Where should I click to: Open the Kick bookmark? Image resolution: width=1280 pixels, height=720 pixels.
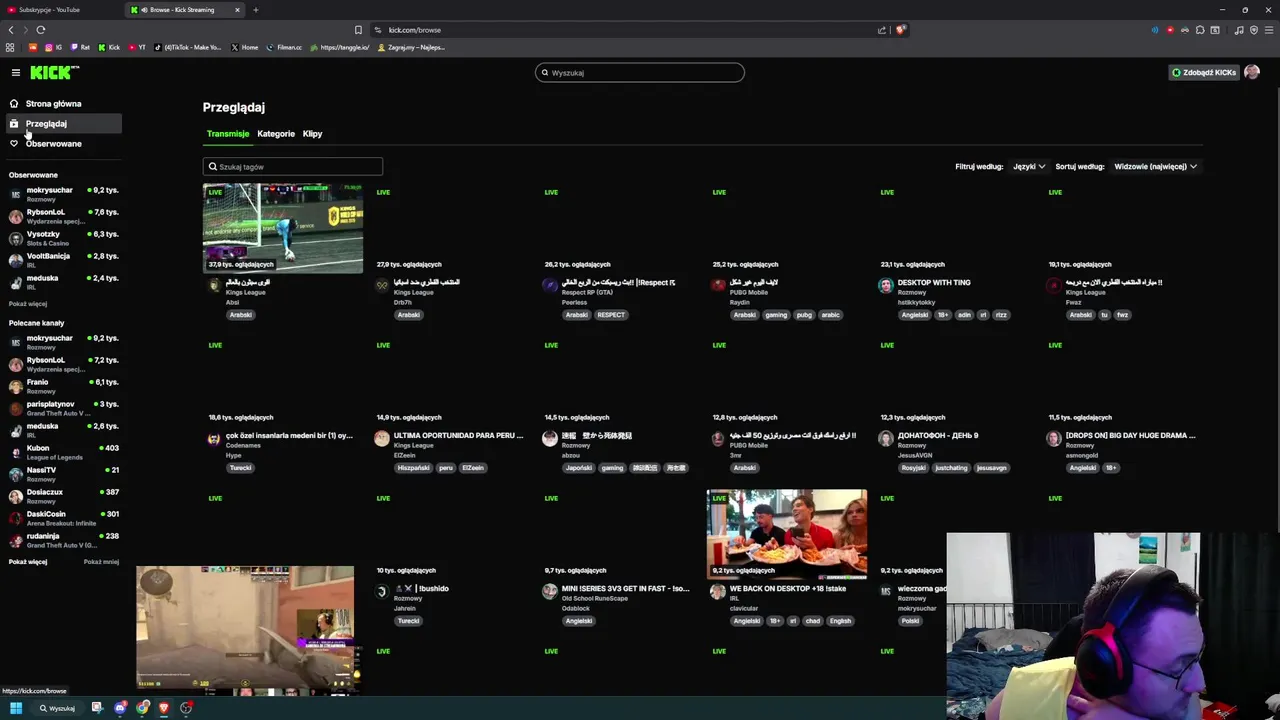110,47
